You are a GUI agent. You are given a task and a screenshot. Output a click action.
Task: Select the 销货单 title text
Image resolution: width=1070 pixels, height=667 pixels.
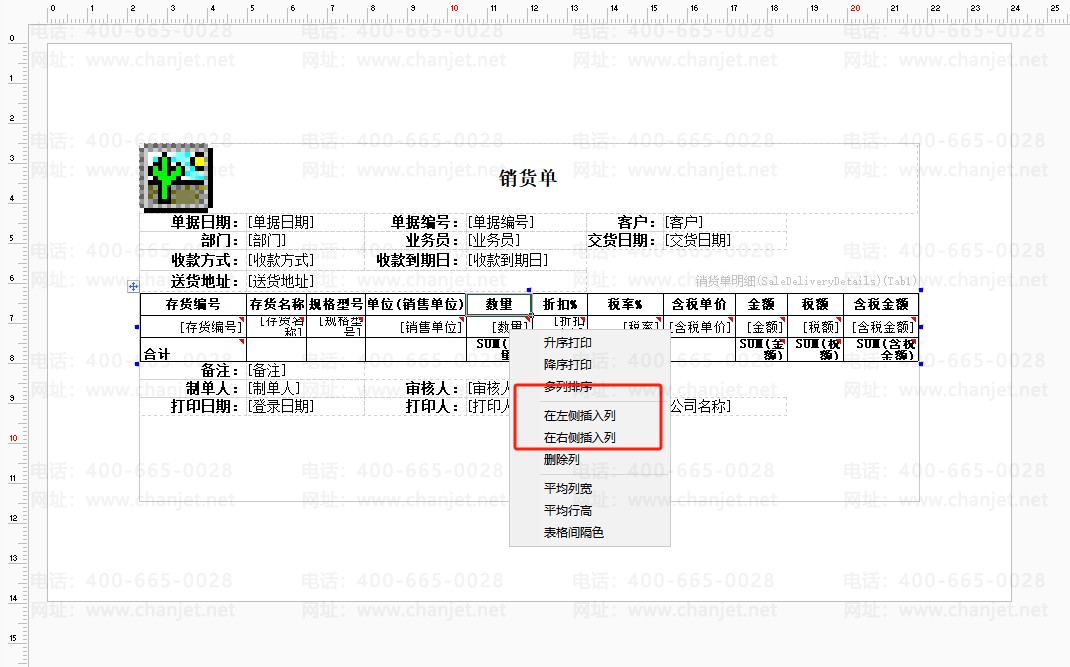click(x=528, y=179)
